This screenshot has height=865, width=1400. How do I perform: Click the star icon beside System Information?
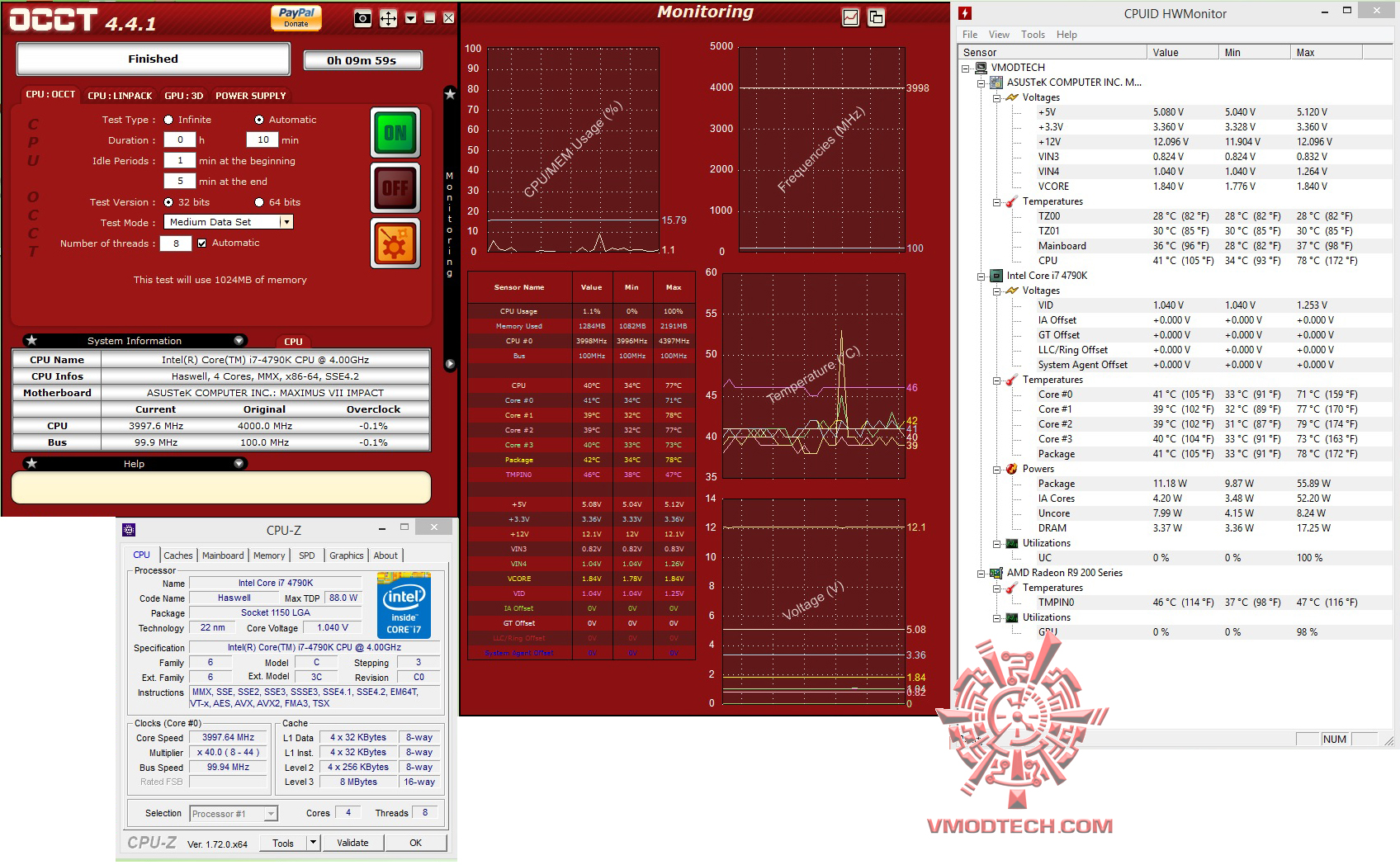coord(31,340)
